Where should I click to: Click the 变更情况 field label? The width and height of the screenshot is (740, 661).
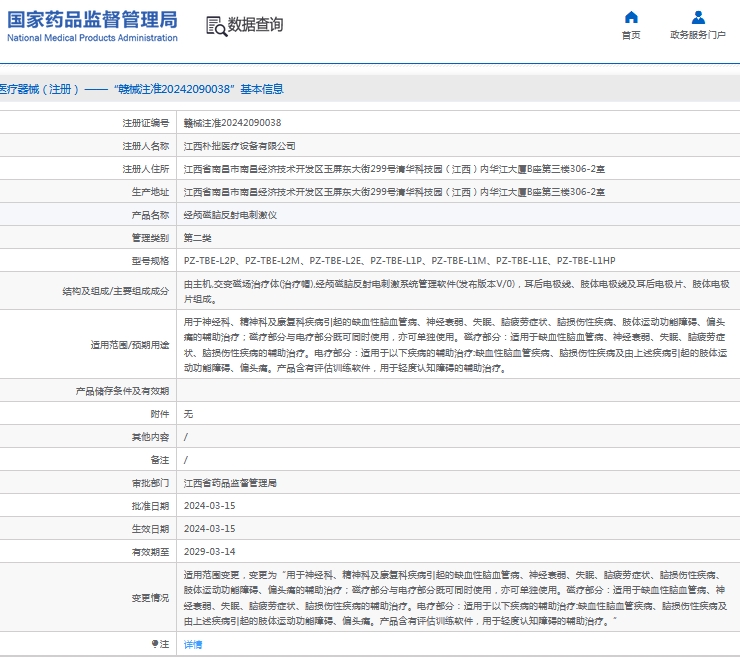point(150,598)
